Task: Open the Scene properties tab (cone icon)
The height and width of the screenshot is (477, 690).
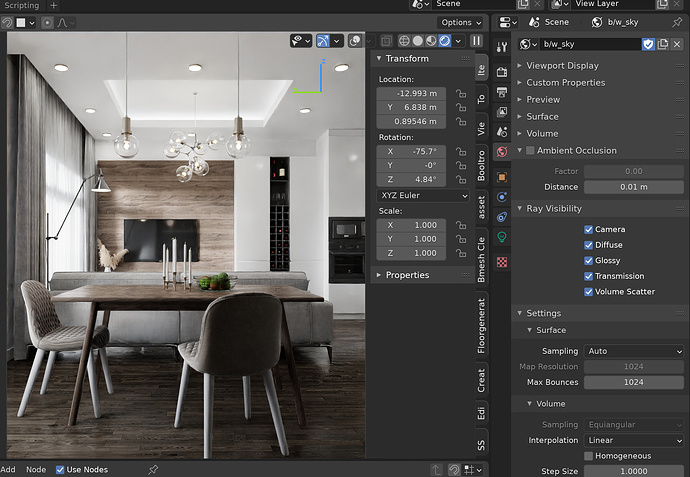Action: pos(502,132)
